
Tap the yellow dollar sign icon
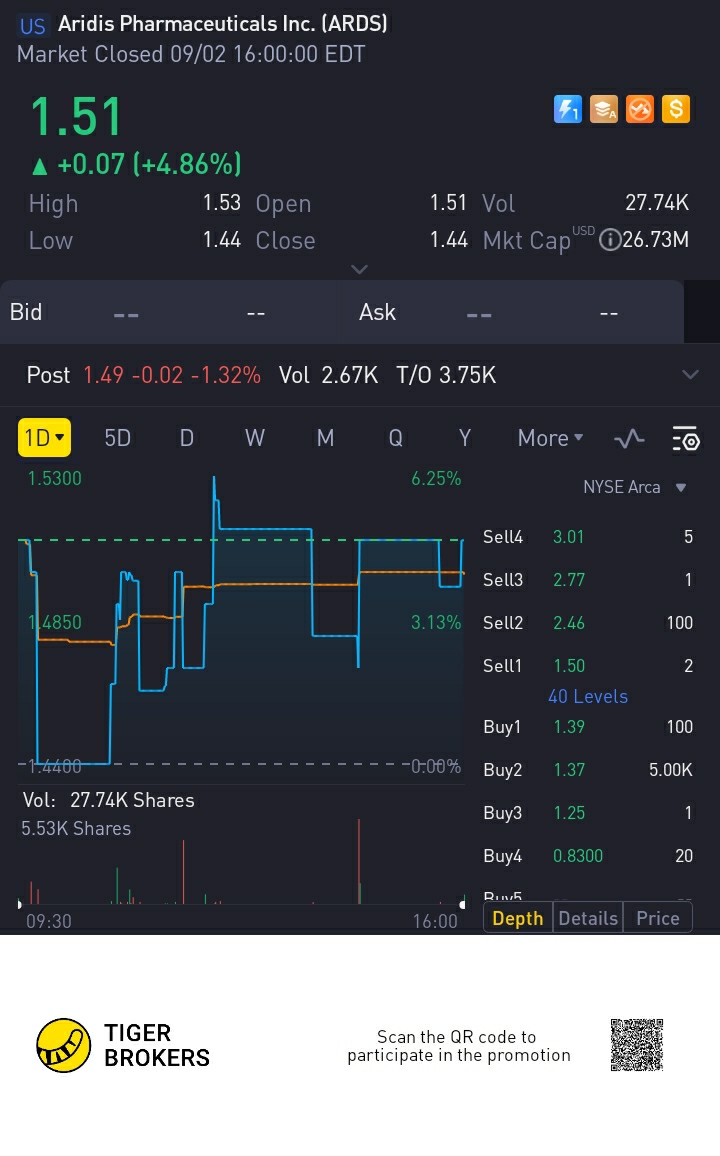point(676,109)
